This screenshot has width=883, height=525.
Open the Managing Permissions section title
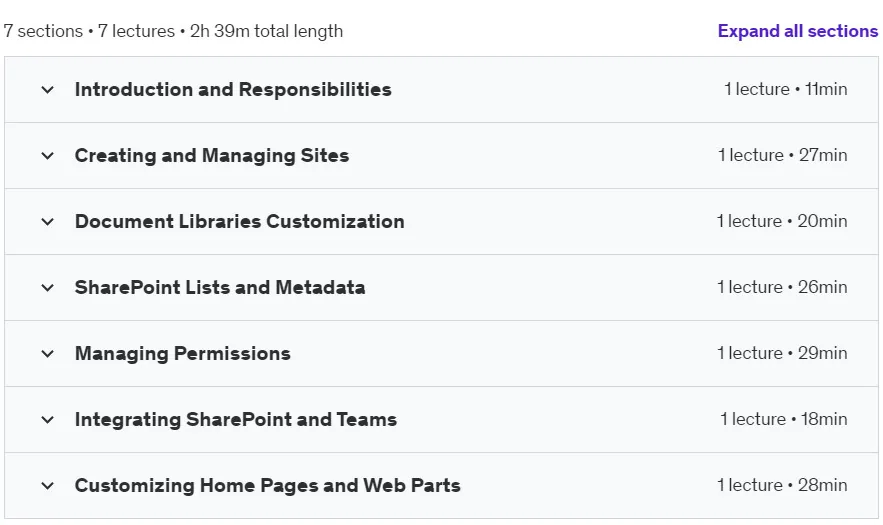pos(182,354)
